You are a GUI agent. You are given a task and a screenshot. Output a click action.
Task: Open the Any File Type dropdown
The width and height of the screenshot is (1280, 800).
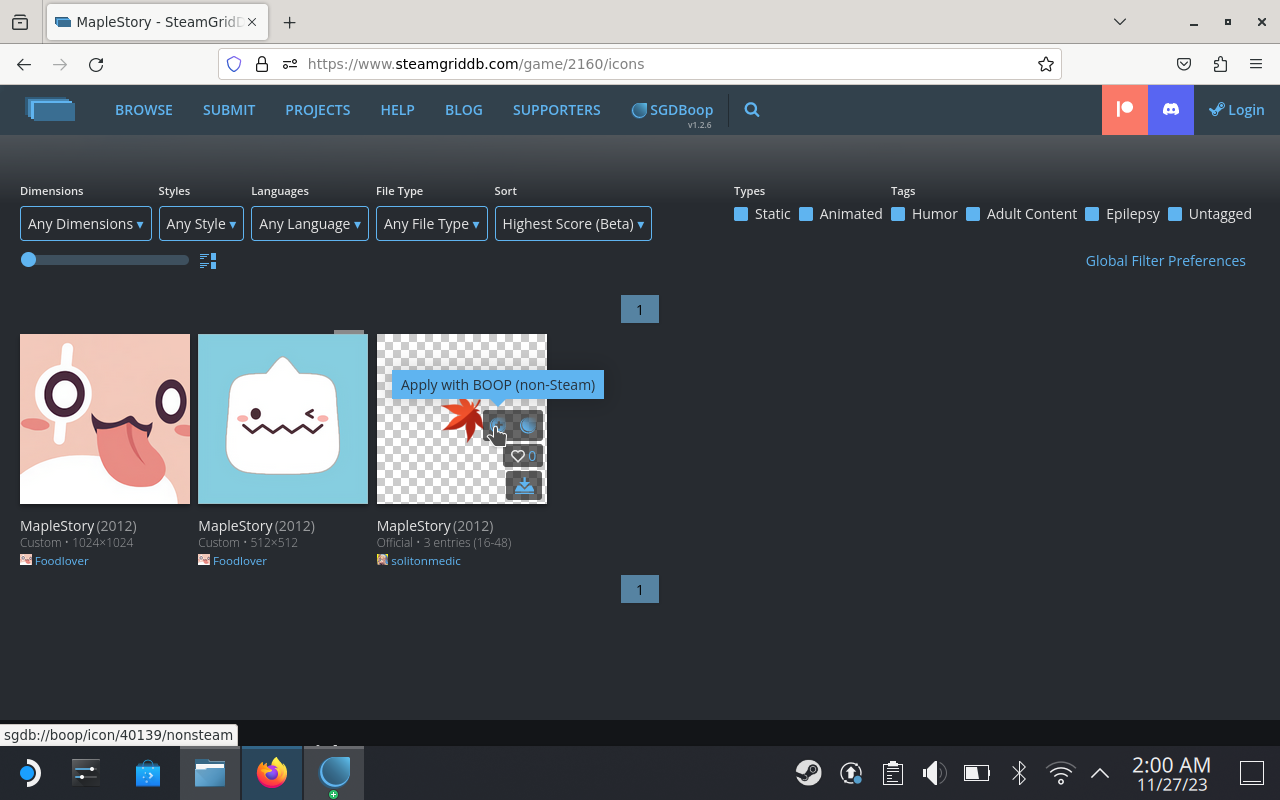click(x=432, y=224)
